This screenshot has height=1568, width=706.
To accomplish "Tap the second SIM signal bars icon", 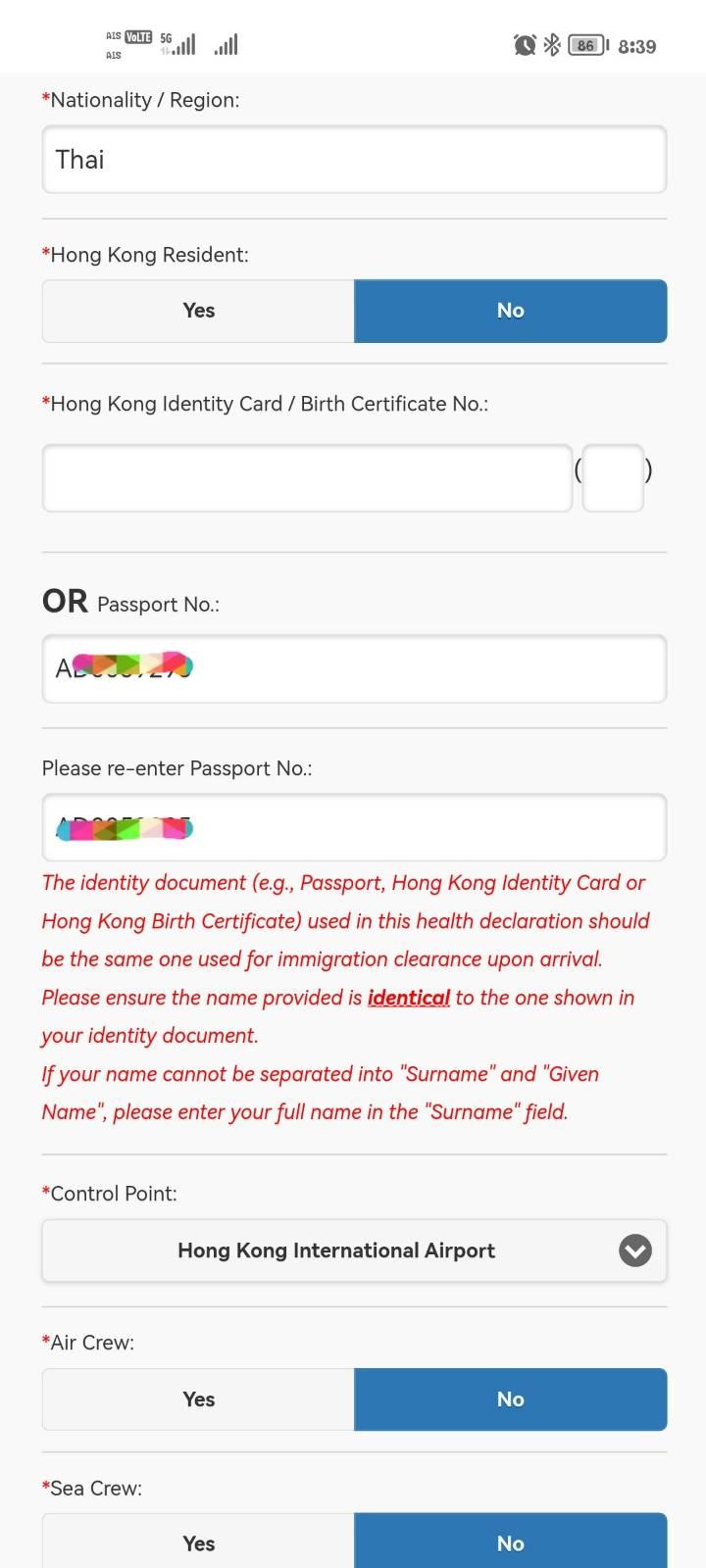I will click(x=226, y=45).
